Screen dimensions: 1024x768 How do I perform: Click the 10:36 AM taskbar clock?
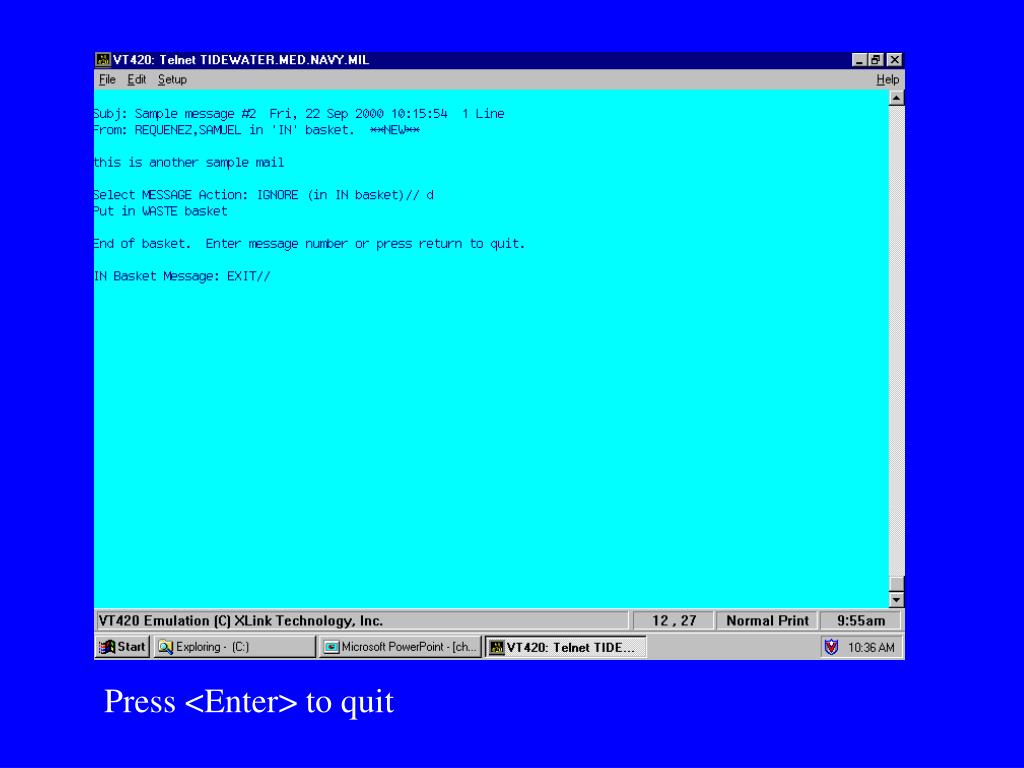(x=871, y=648)
